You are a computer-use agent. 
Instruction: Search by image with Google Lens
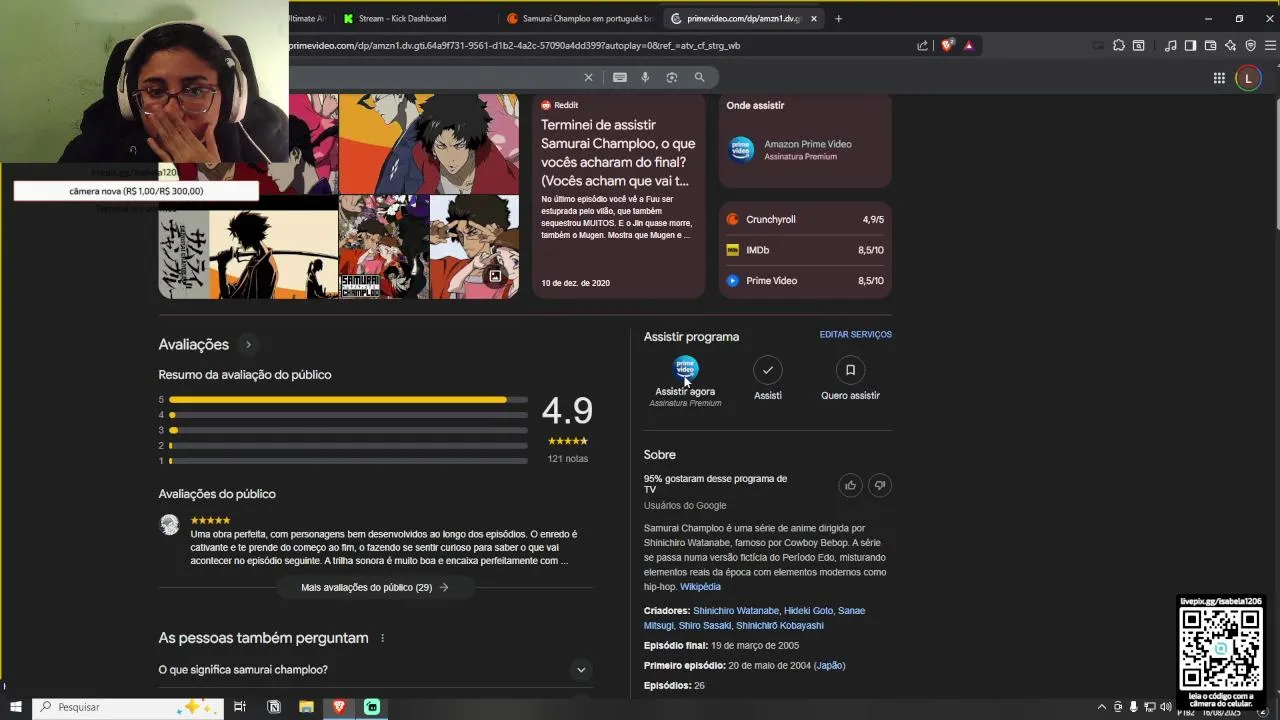(x=672, y=77)
